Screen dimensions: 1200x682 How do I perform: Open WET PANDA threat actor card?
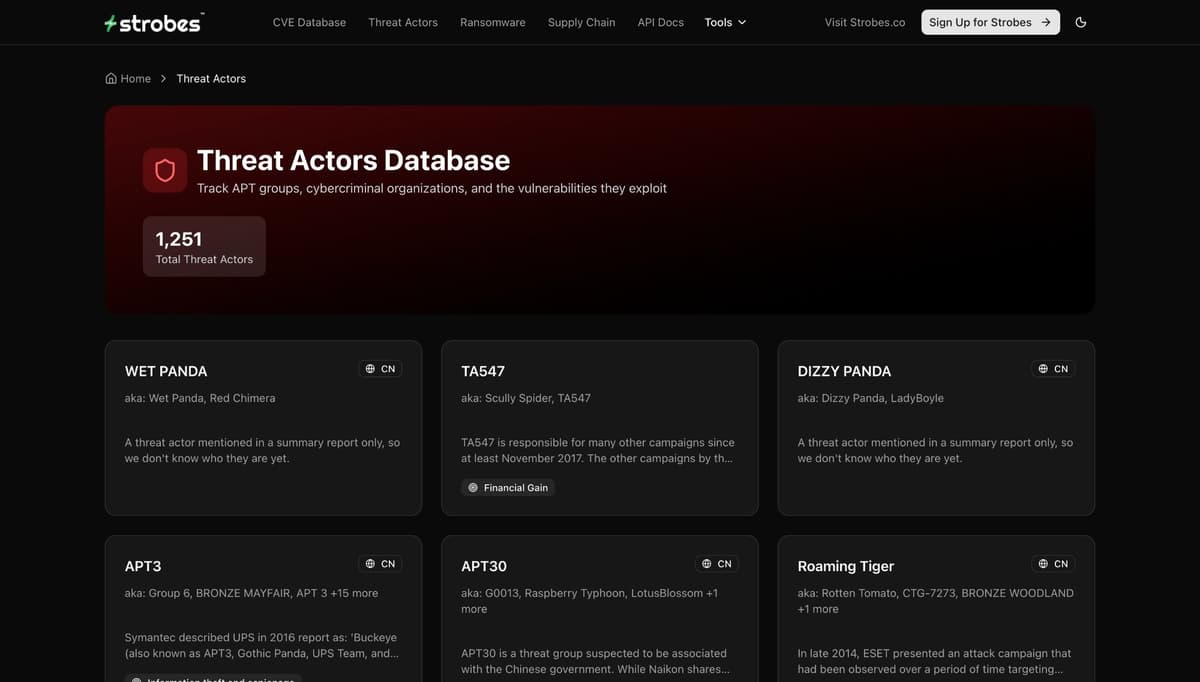click(263, 428)
